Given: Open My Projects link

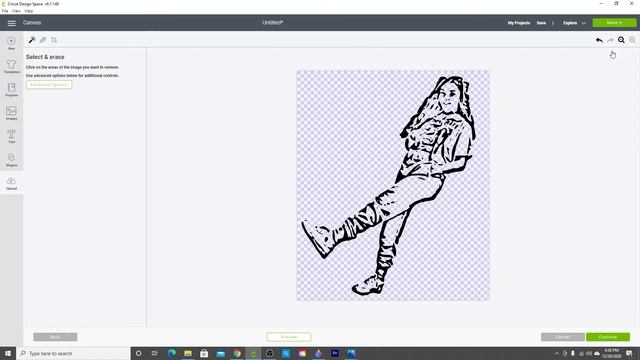Looking at the screenshot, I should (519, 23).
